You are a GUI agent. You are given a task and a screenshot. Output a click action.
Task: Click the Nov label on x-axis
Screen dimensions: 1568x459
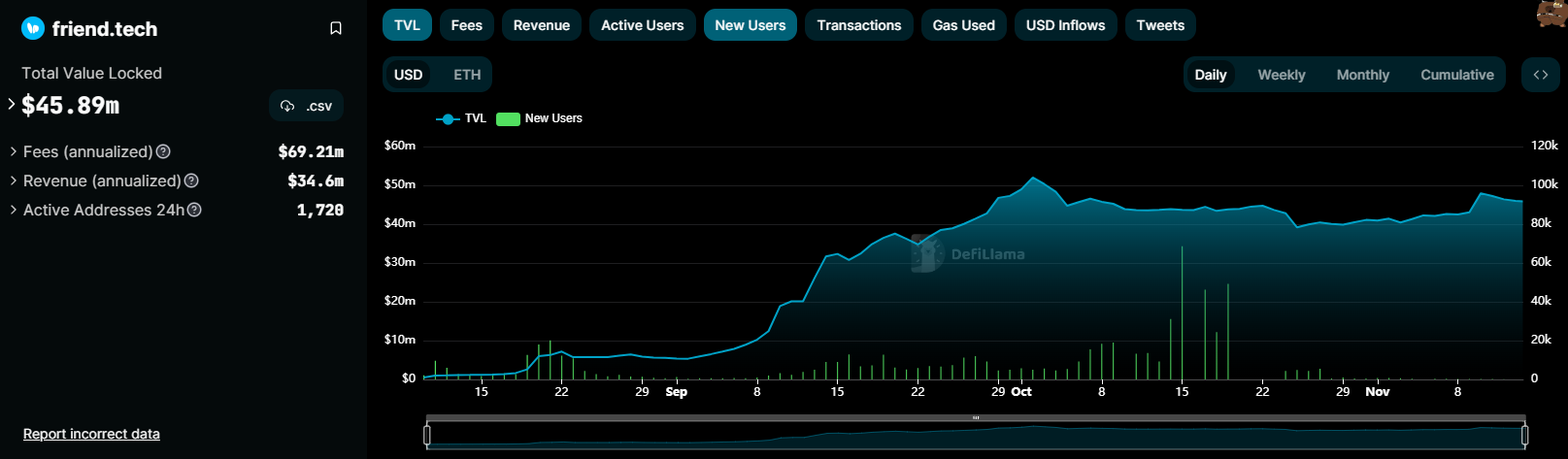click(1378, 391)
